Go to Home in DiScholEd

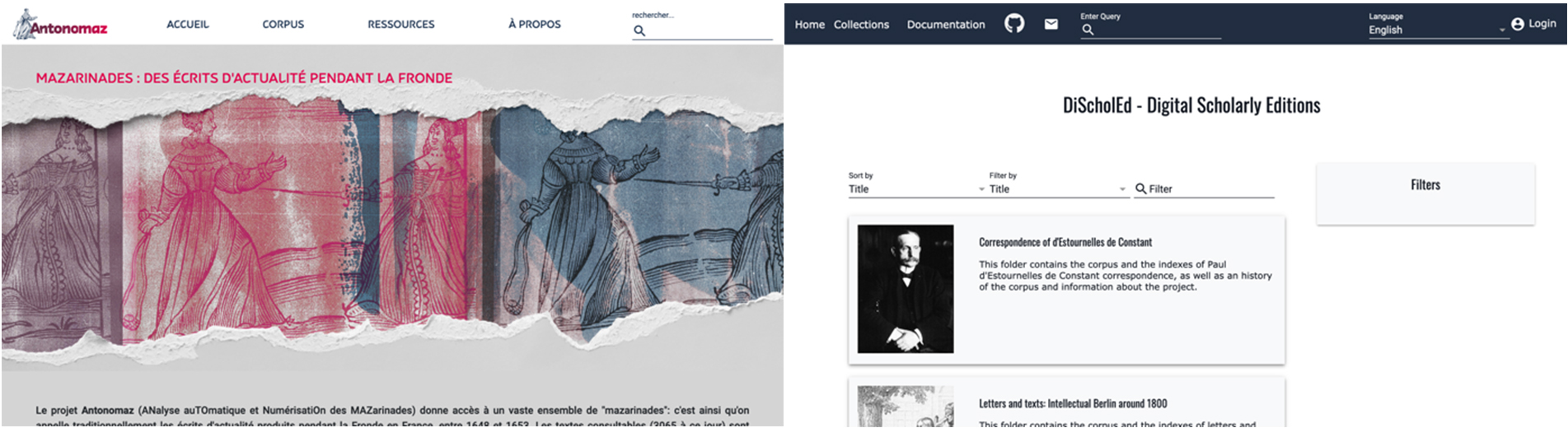click(809, 25)
